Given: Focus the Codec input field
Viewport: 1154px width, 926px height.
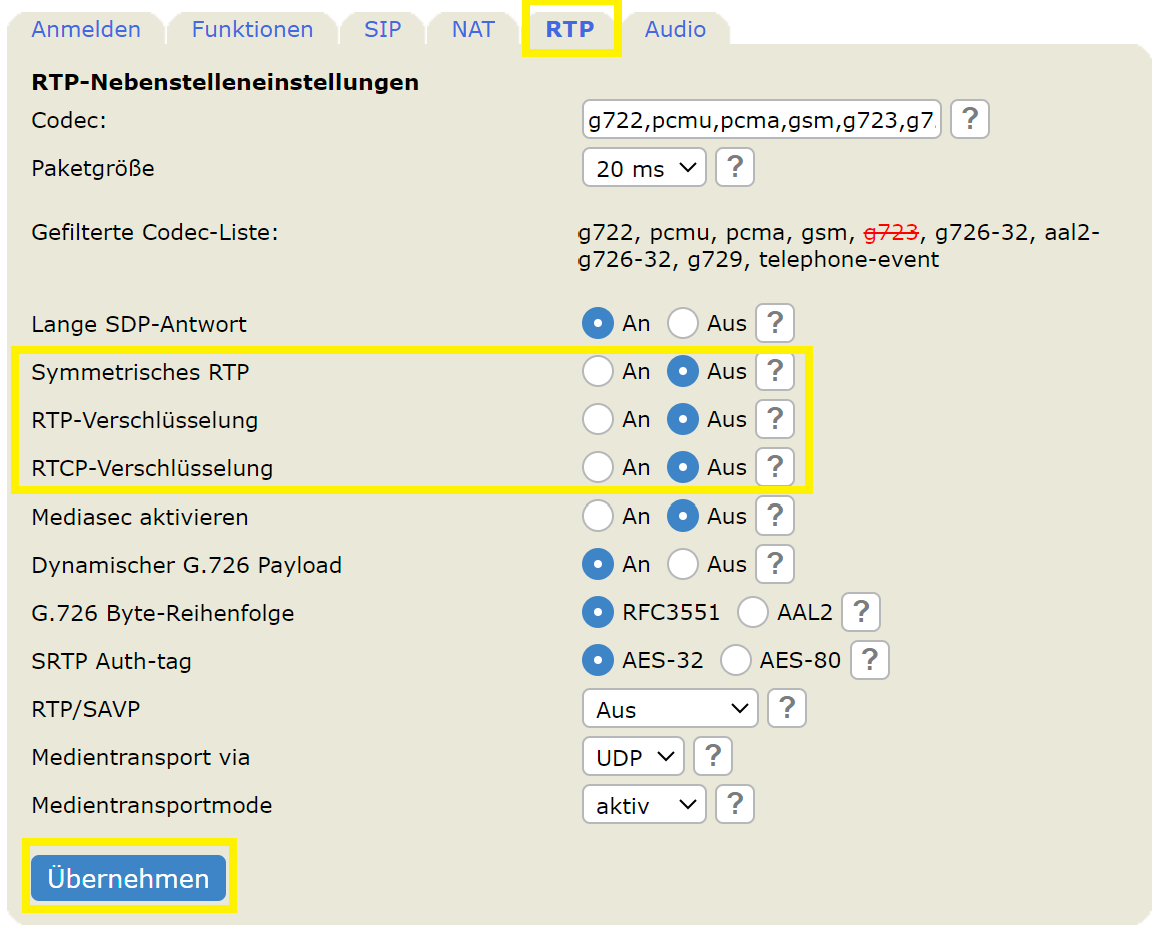Looking at the screenshot, I should coord(762,119).
